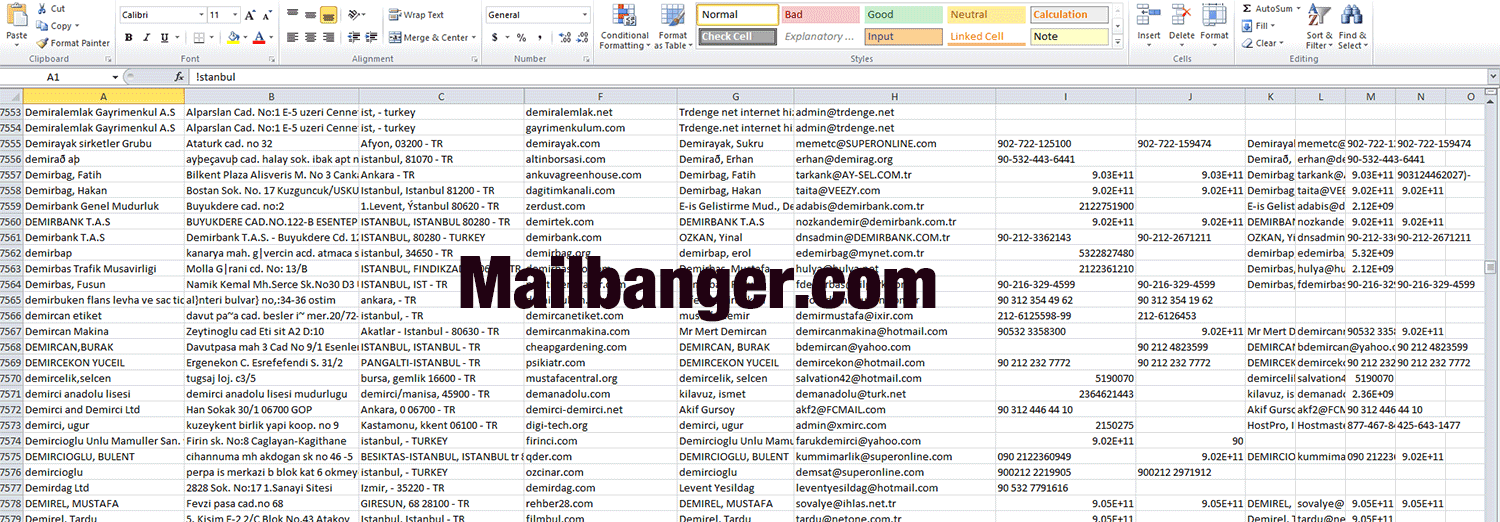Image resolution: width=1500 pixels, height=522 pixels.
Task: Toggle Wrap Text
Action: coord(417,15)
